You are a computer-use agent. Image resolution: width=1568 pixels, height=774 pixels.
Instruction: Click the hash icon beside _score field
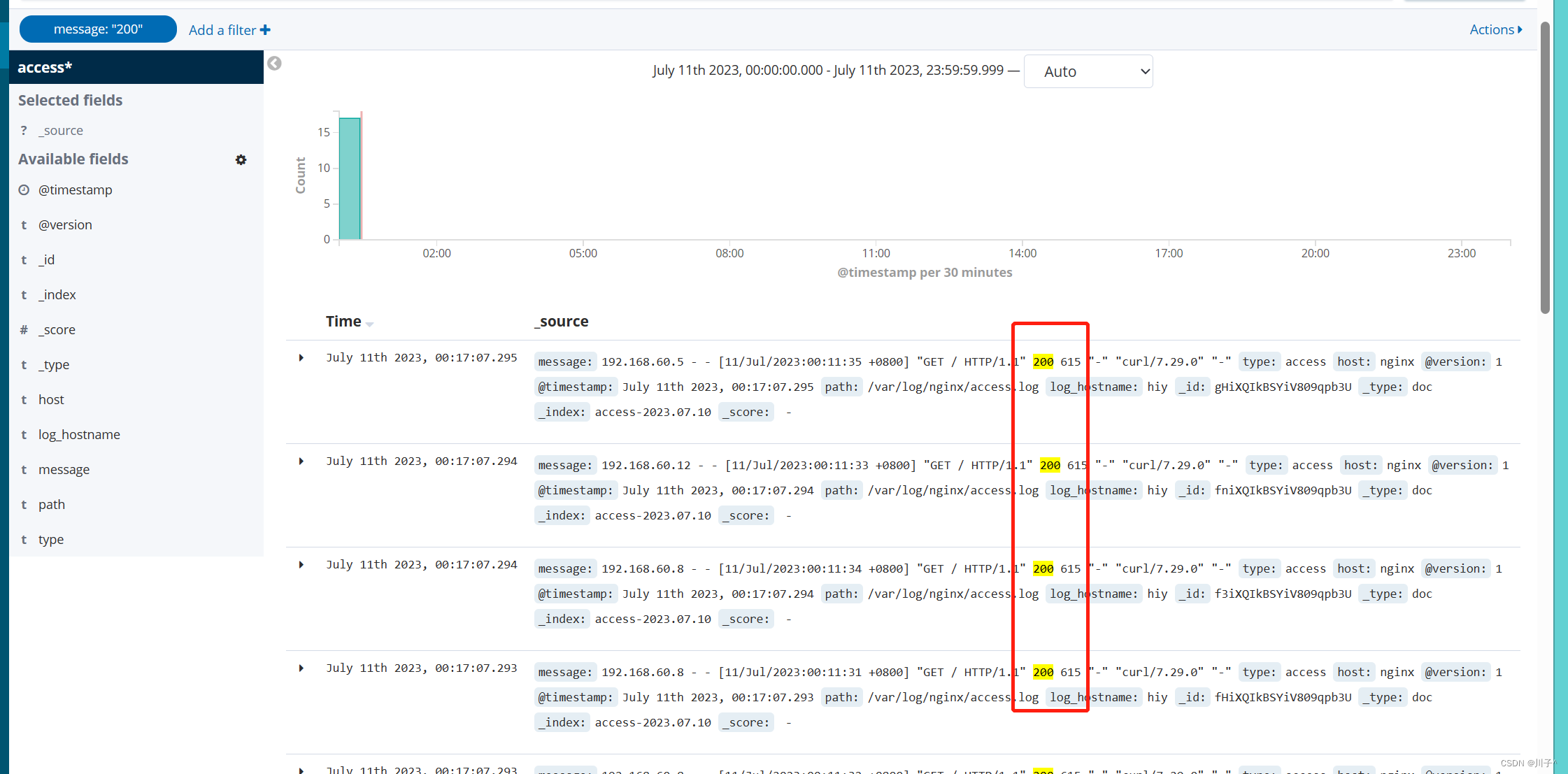(x=24, y=330)
